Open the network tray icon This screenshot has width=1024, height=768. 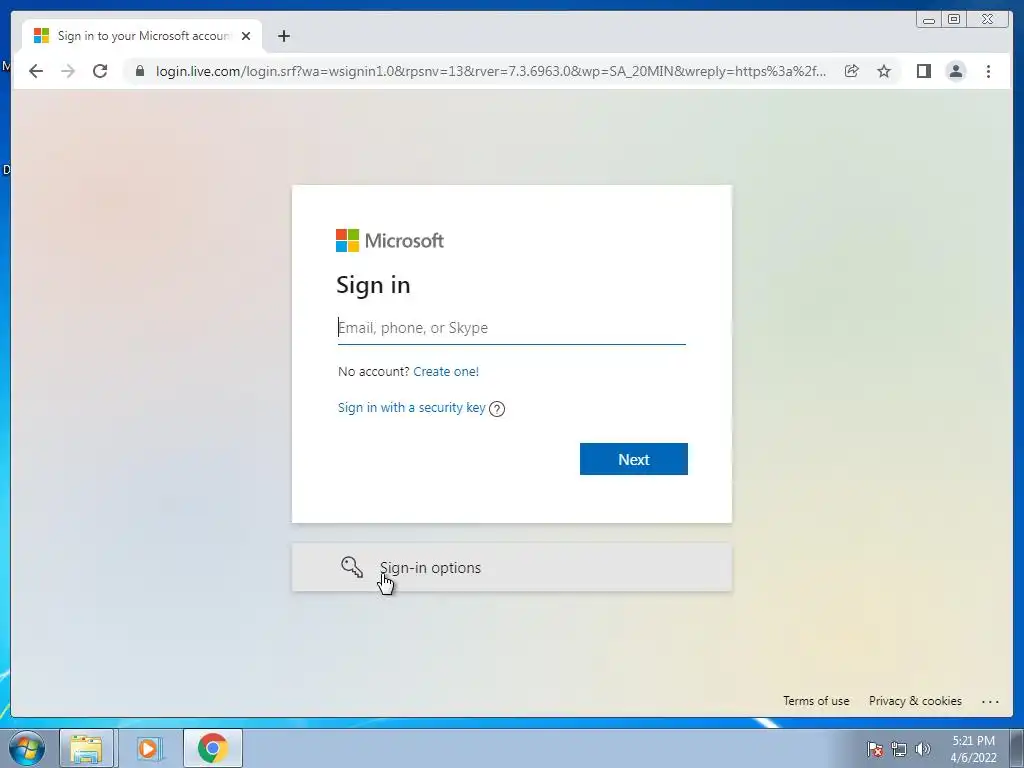click(899, 749)
